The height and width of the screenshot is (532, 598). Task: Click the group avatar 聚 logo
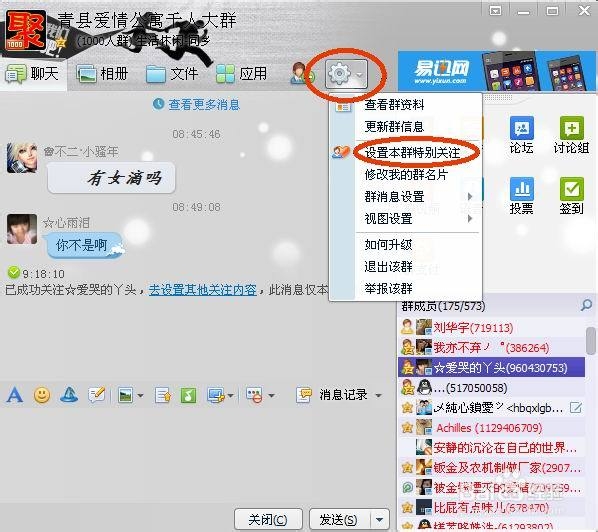click(x=26, y=31)
